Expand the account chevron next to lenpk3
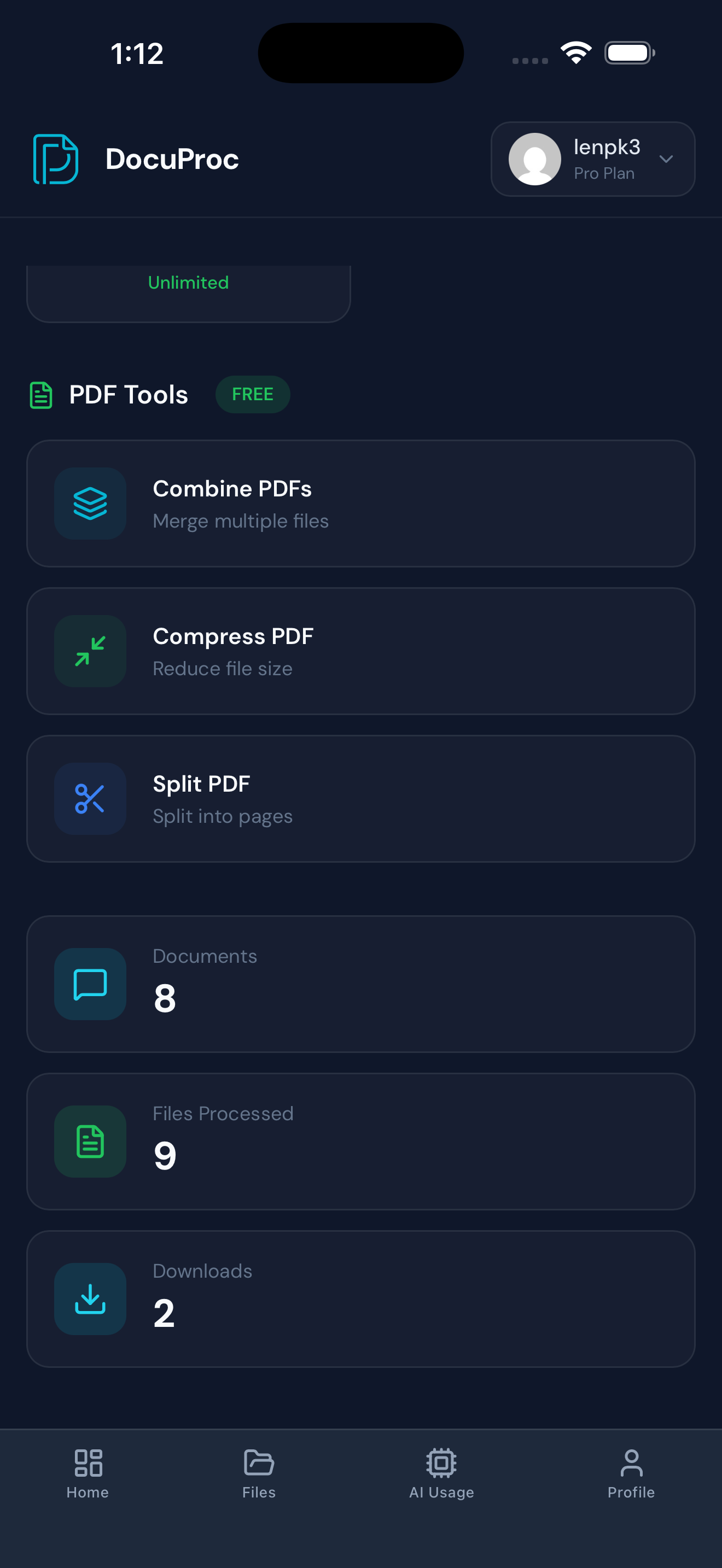722x1568 pixels. coord(666,159)
